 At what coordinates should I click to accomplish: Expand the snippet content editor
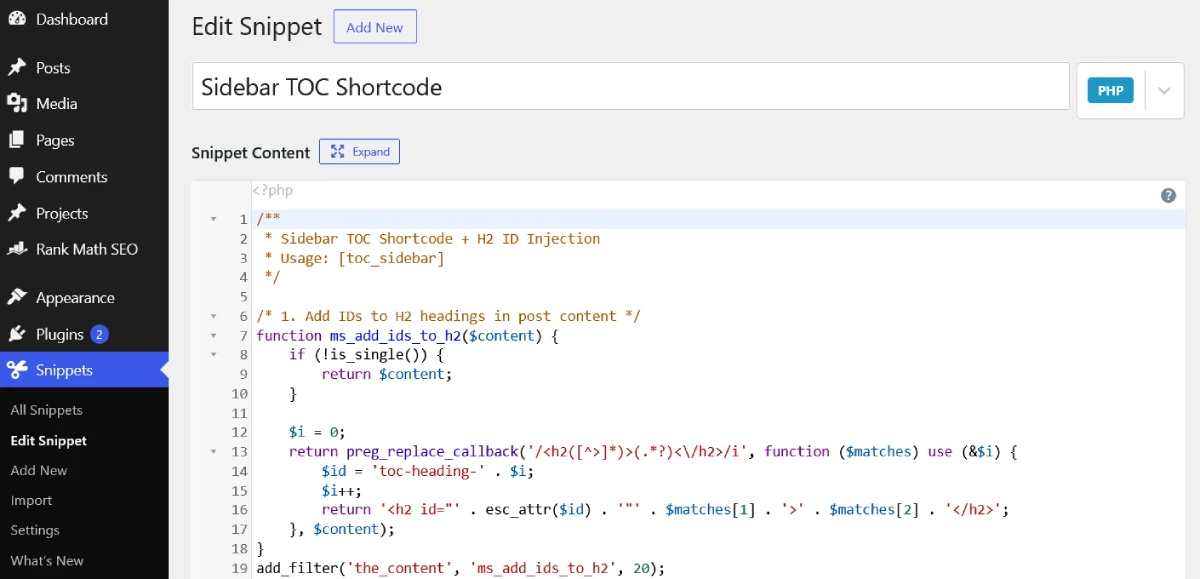point(360,152)
